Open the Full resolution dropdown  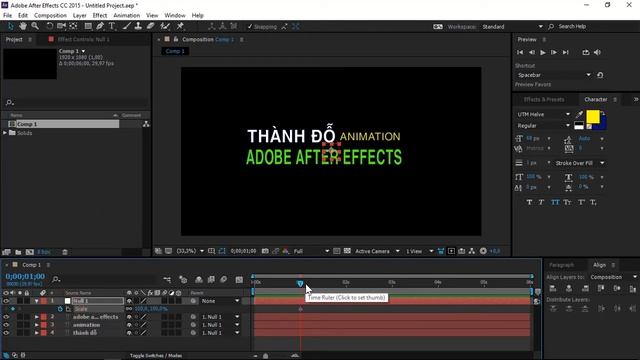pyautogui.click(x=311, y=251)
